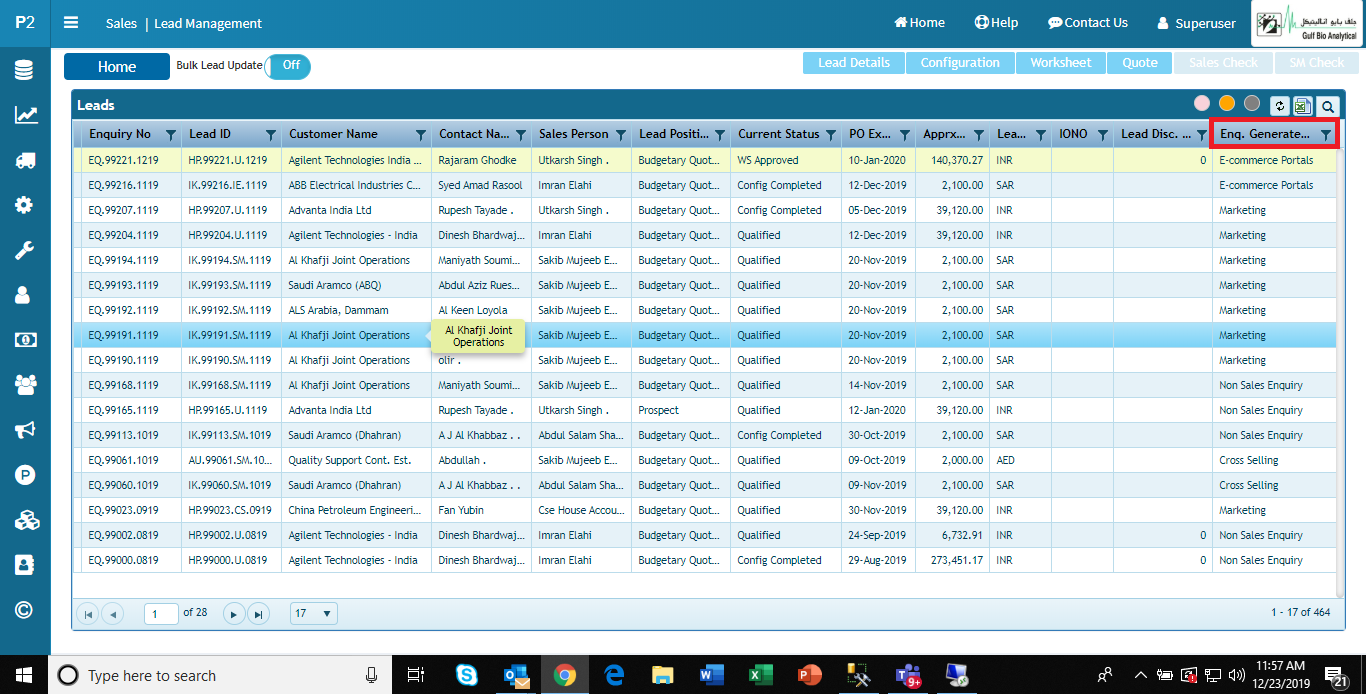Select Quality Support Cont. Est. customer cell
The image size is (1366, 694).
click(356, 460)
